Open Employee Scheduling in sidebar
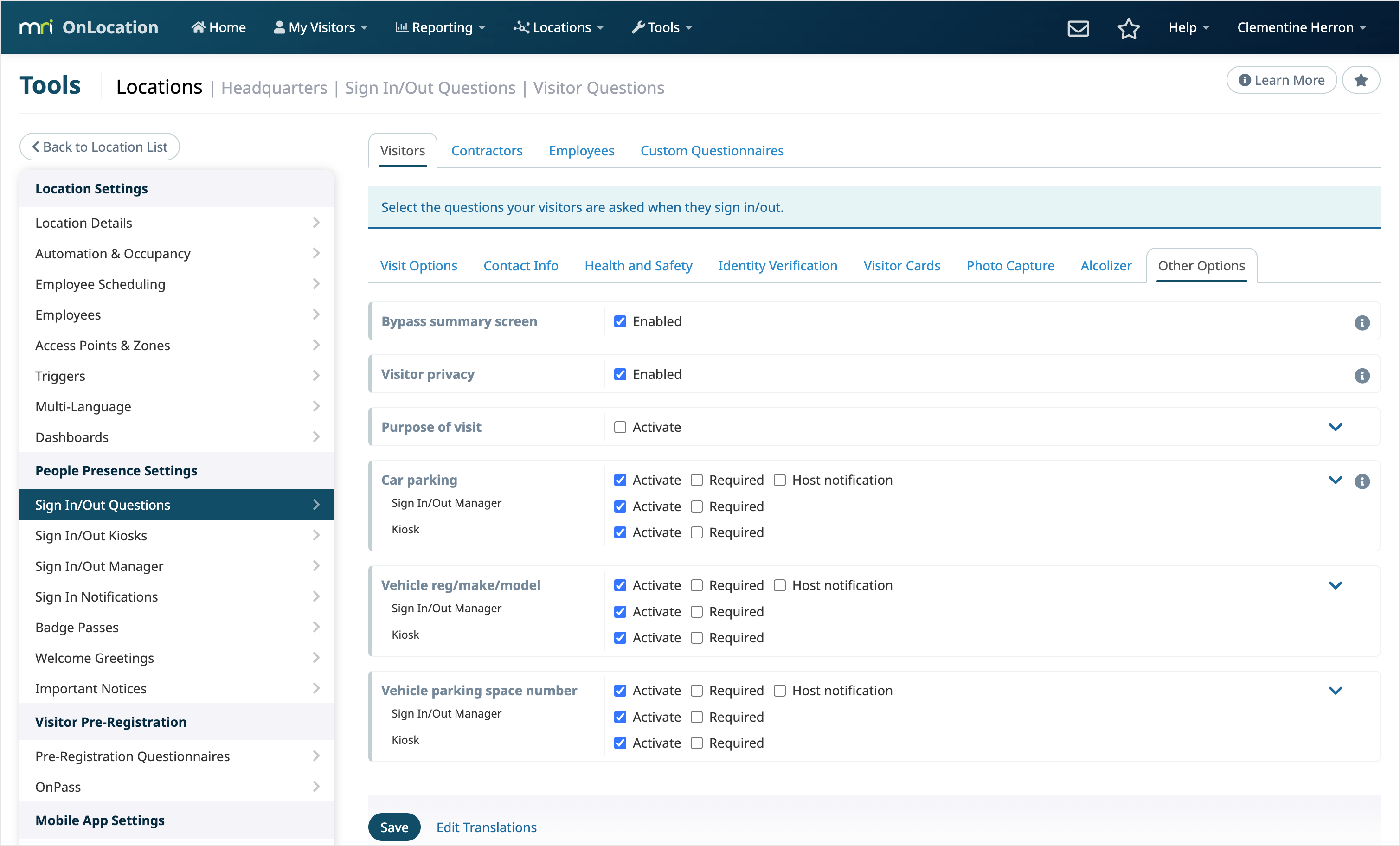Image resolution: width=1400 pixels, height=846 pixels. pyautogui.click(x=176, y=284)
